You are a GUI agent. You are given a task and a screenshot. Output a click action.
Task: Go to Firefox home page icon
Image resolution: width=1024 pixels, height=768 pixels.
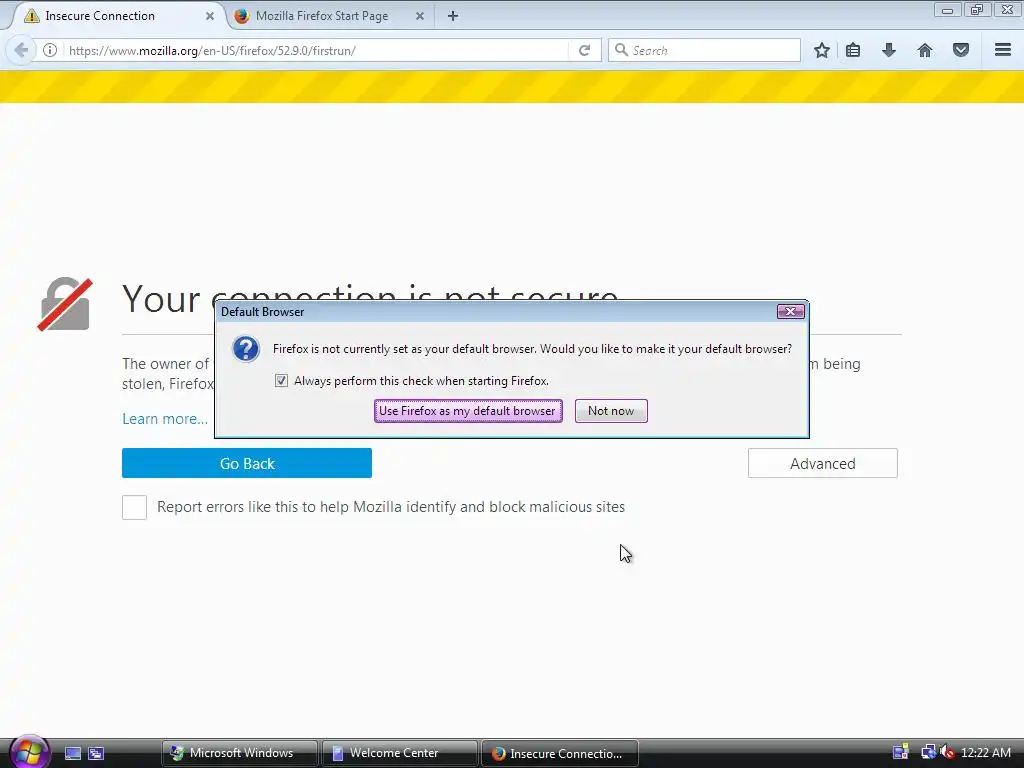pyautogui.click(x=925, y=50)
